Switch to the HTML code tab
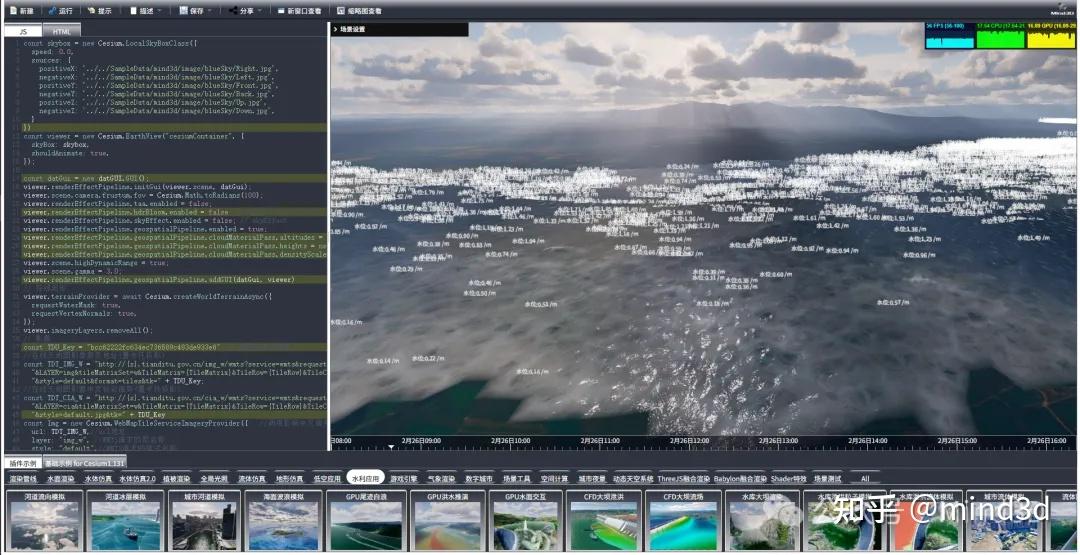Image resolution: width=1080 pixels, height=555 pixels. point(62,31)
